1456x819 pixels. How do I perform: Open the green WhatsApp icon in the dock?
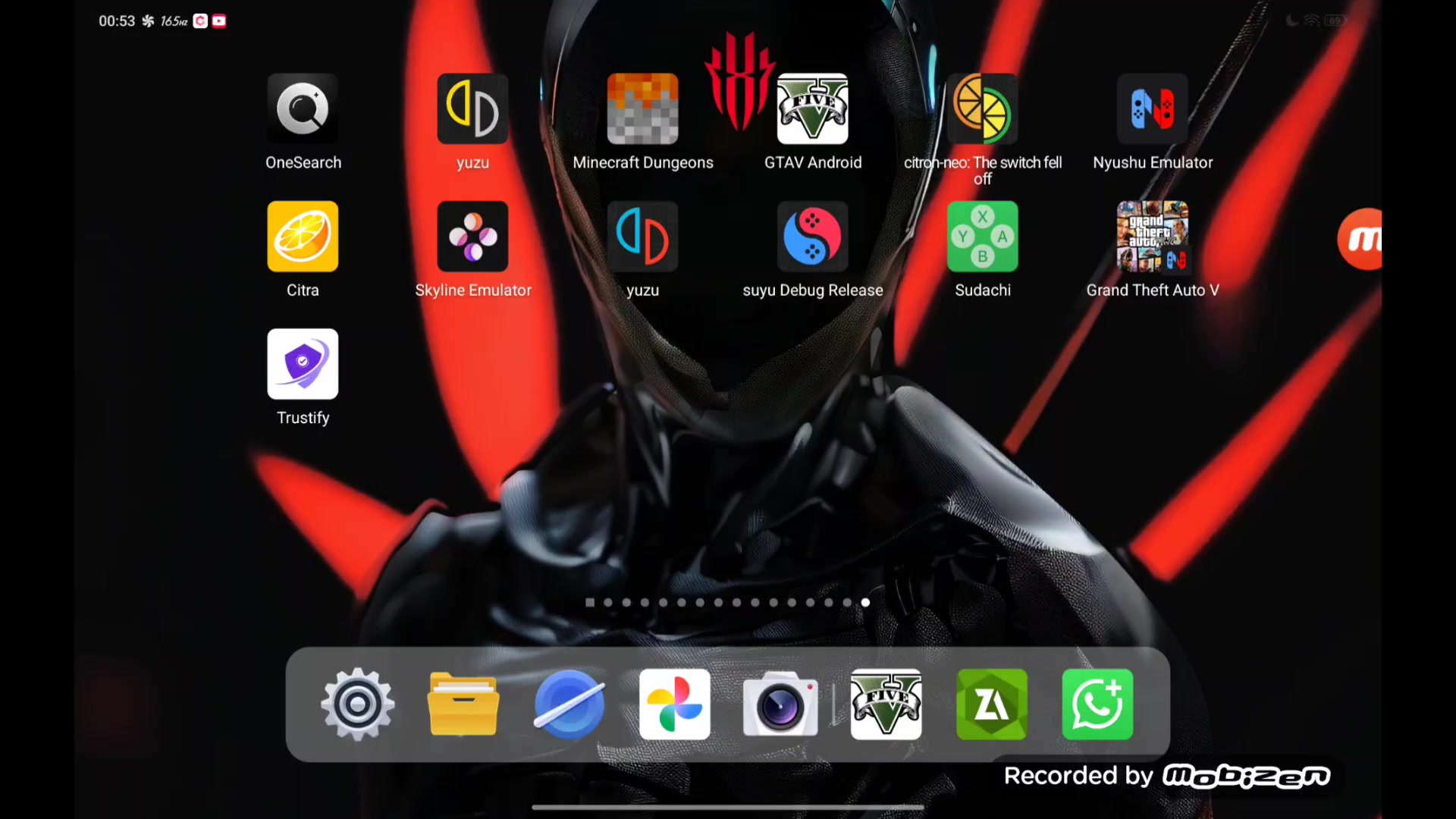pyautogui.click(x=1097, y=704)
